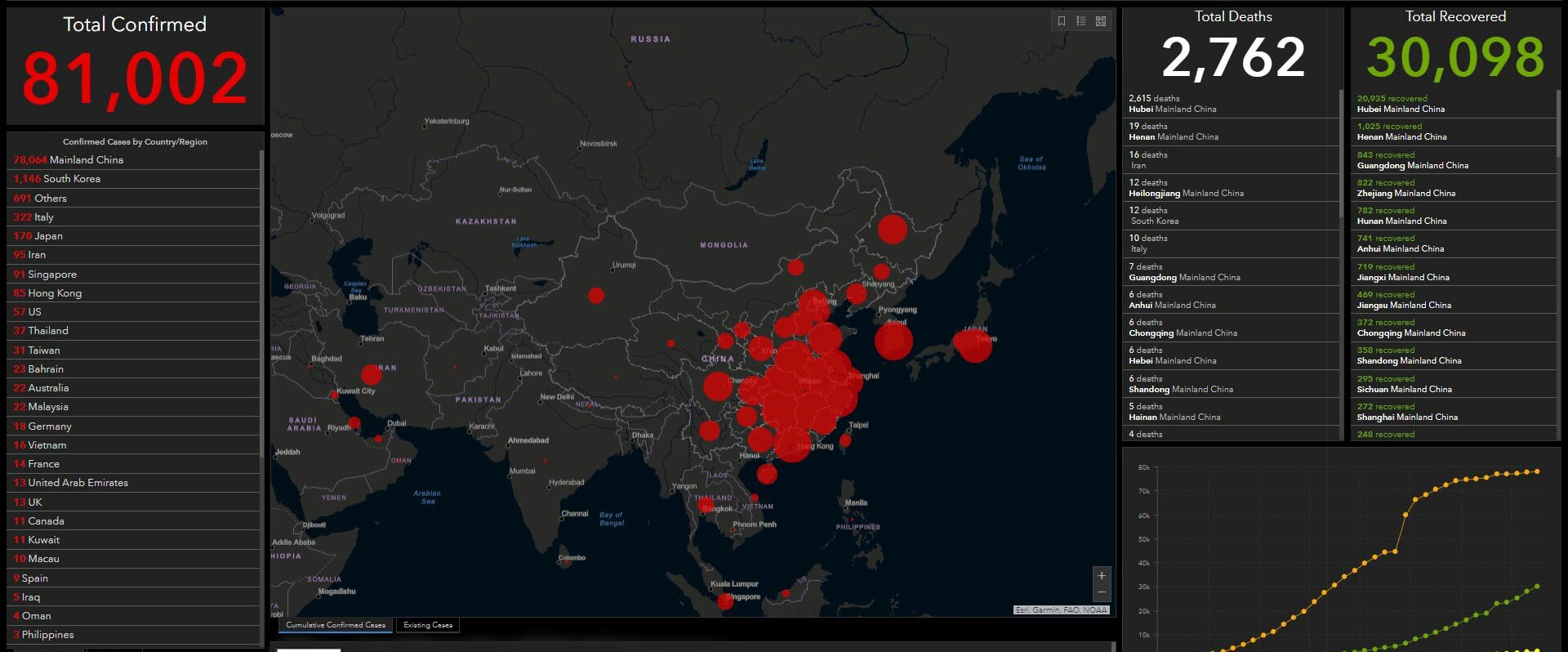
Task: Select the red circle over Singapore
Action: (x=725, y=601)
